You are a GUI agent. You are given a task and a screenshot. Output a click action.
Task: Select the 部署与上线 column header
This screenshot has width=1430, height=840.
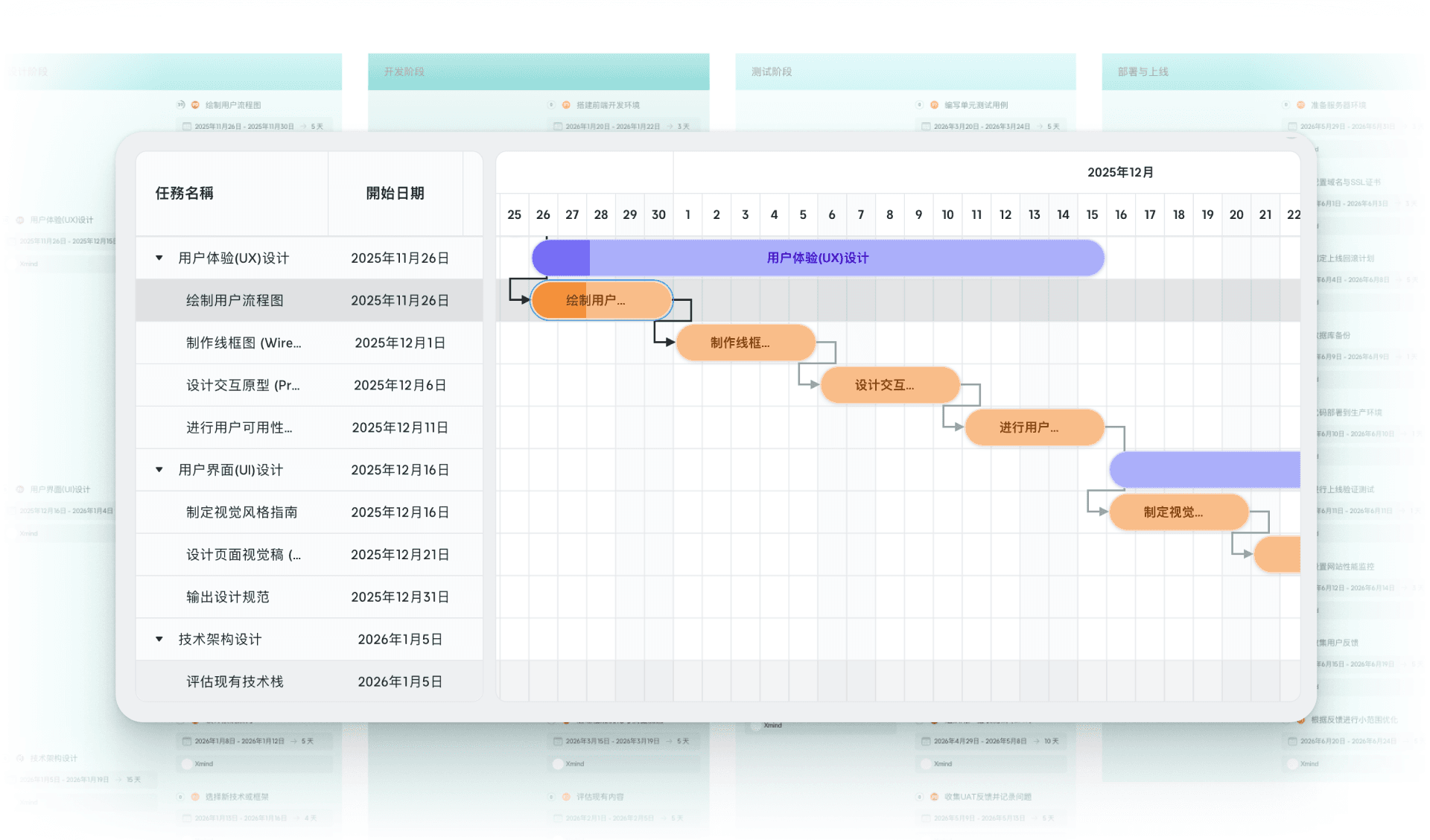[x=1142, y=71]
